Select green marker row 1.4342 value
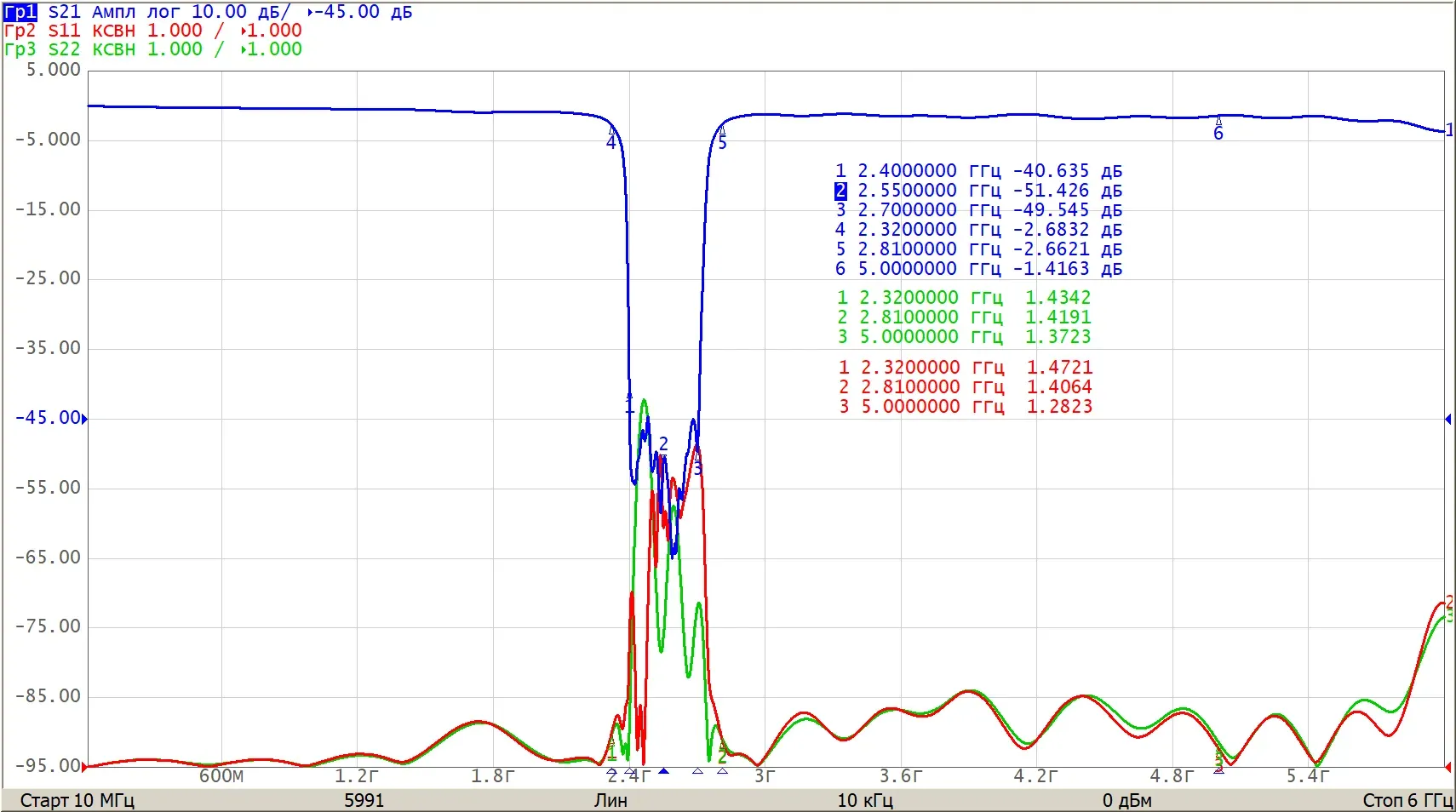Image resolution: width=1456 pixels, height=812 pixels. click(1058, 298)
